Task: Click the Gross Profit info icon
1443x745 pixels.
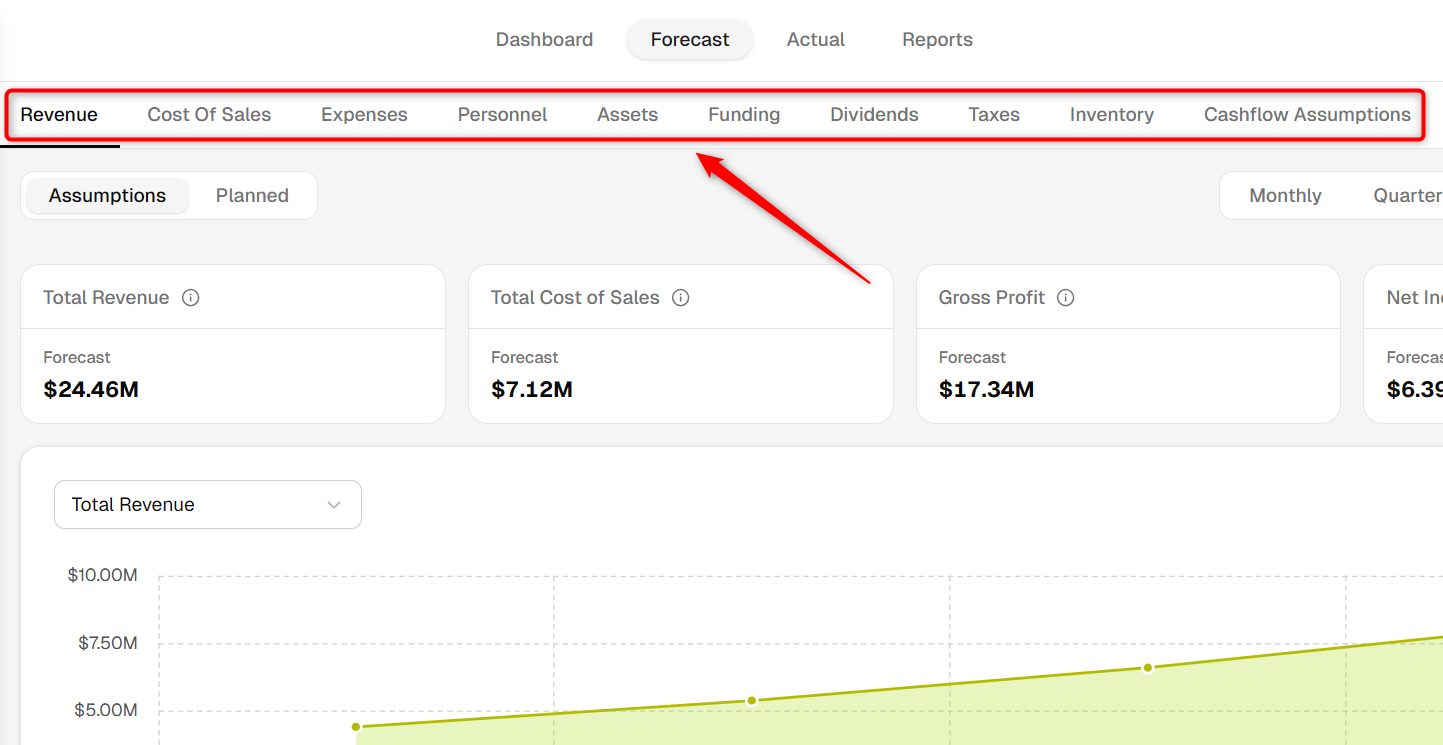Action: click(x=1066, y=298)
